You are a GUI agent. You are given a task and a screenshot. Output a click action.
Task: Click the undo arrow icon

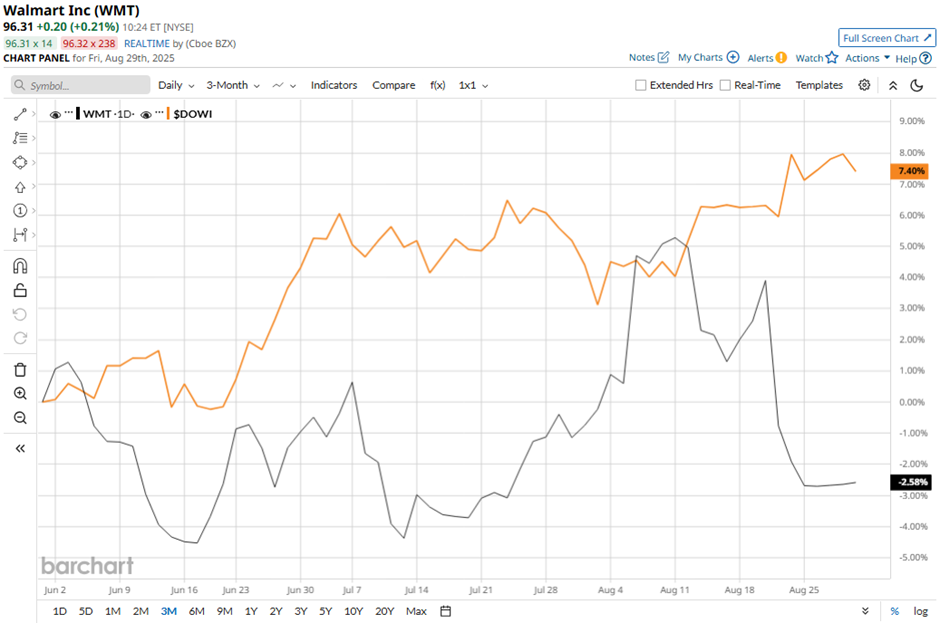(20, 314)
